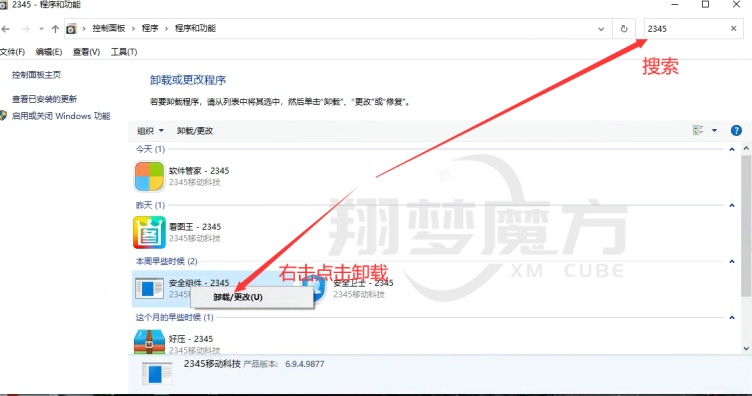752x396 pixels.
Task: Open 查看已安装的更新 link
Action: coord(44,99)
